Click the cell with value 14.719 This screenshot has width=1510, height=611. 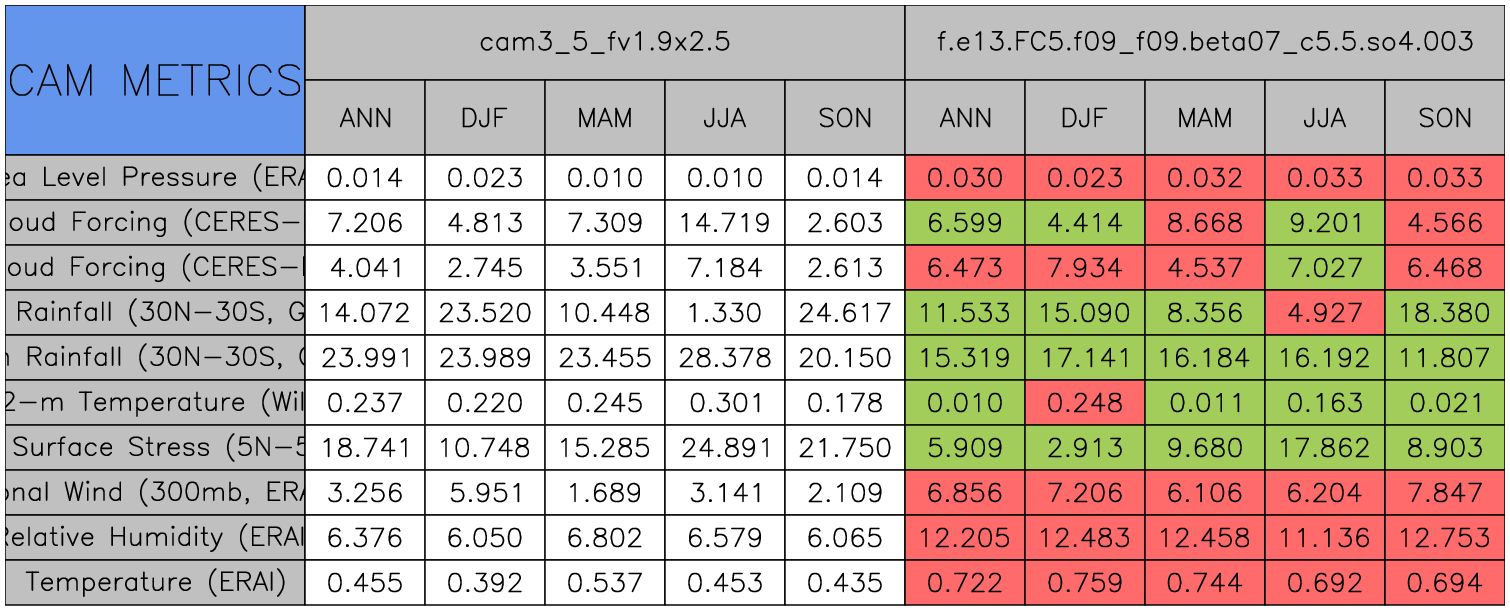click(x=724, y=223)
